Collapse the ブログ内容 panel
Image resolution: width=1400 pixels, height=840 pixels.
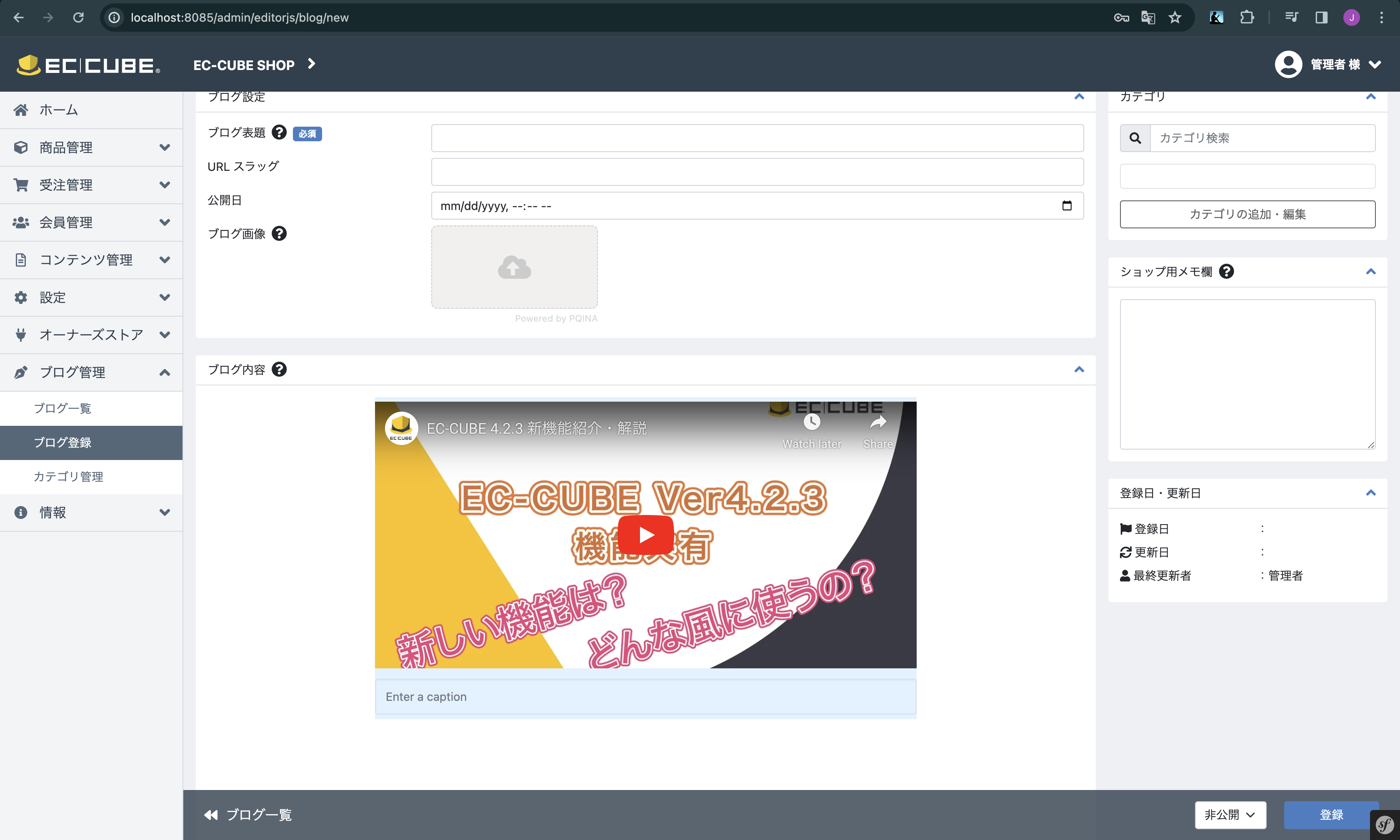click(x=1079, y=370)
